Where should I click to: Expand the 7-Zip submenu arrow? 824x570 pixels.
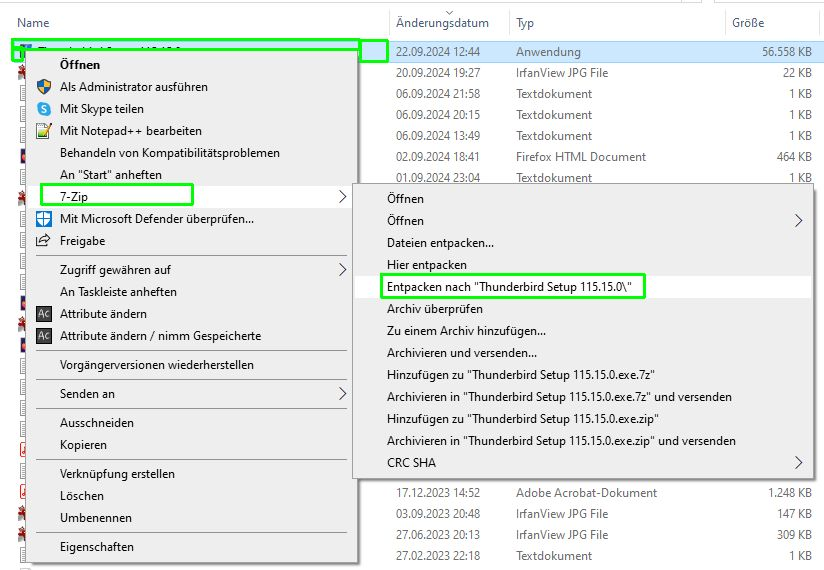[343, 196]
